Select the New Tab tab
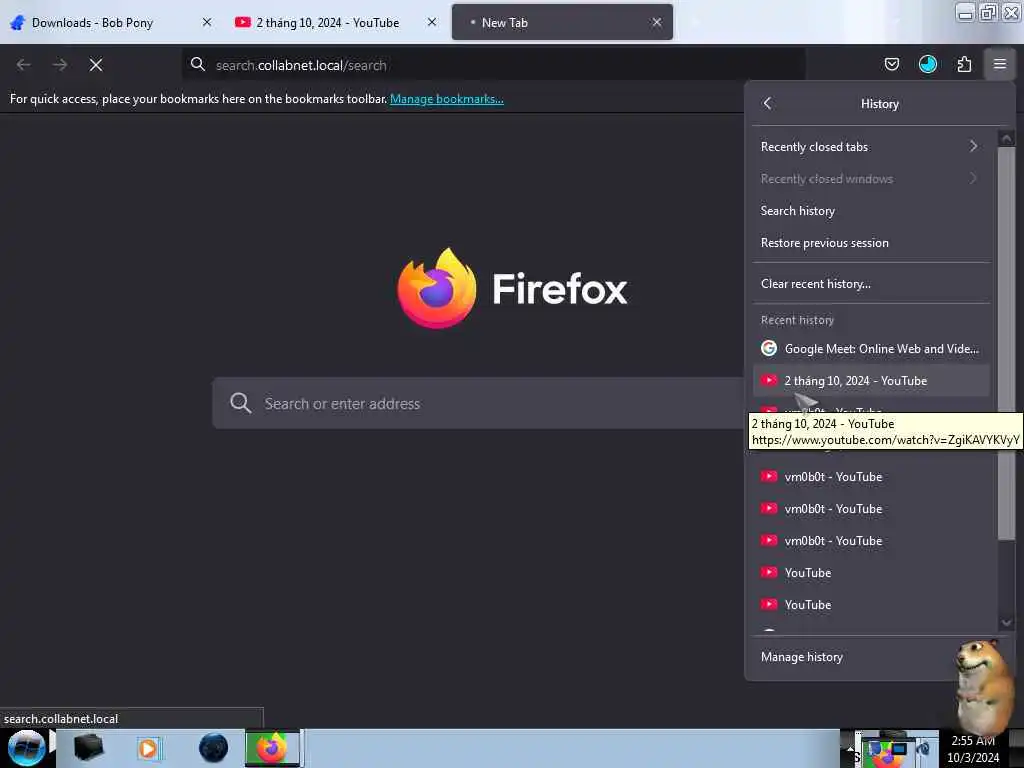Image resolution: width=1024 pixels, height=768 pixels. click(x=562, y=22)
